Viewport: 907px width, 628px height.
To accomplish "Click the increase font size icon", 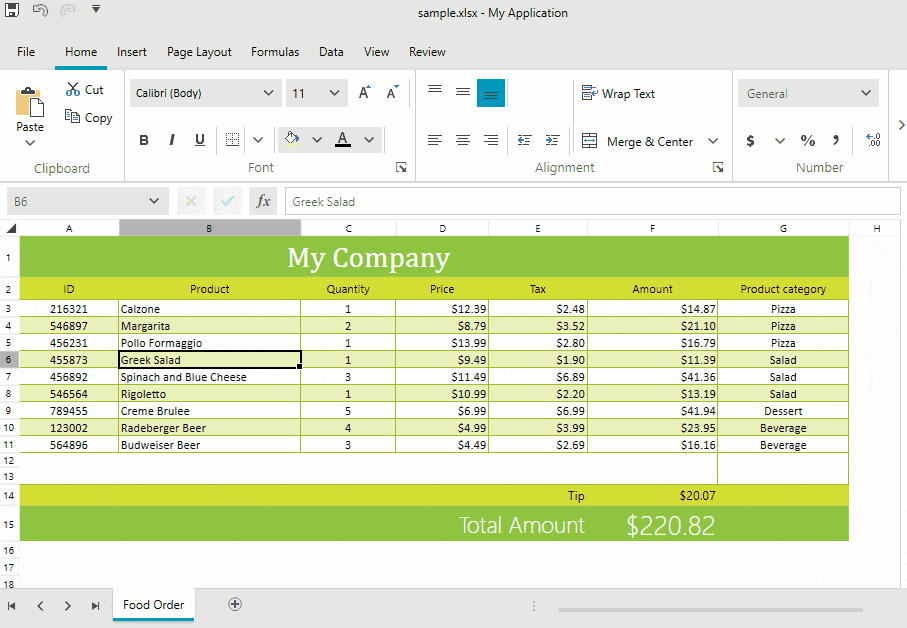I will pos(365,93).
